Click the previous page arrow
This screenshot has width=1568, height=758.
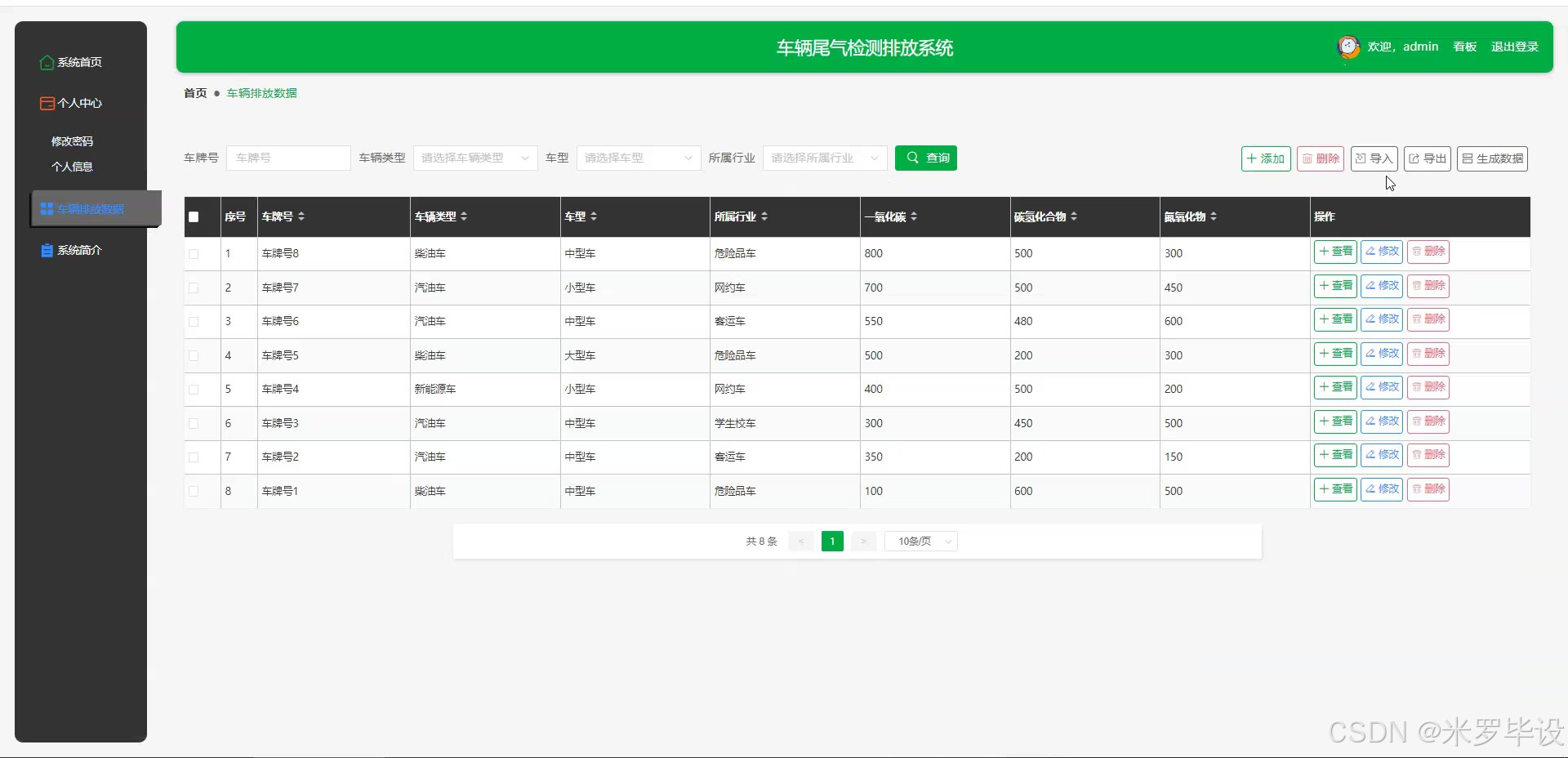click(801, 542)
